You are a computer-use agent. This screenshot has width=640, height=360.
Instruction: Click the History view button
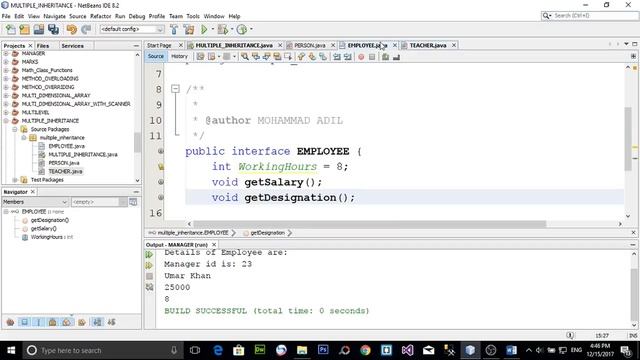(179, 56)
